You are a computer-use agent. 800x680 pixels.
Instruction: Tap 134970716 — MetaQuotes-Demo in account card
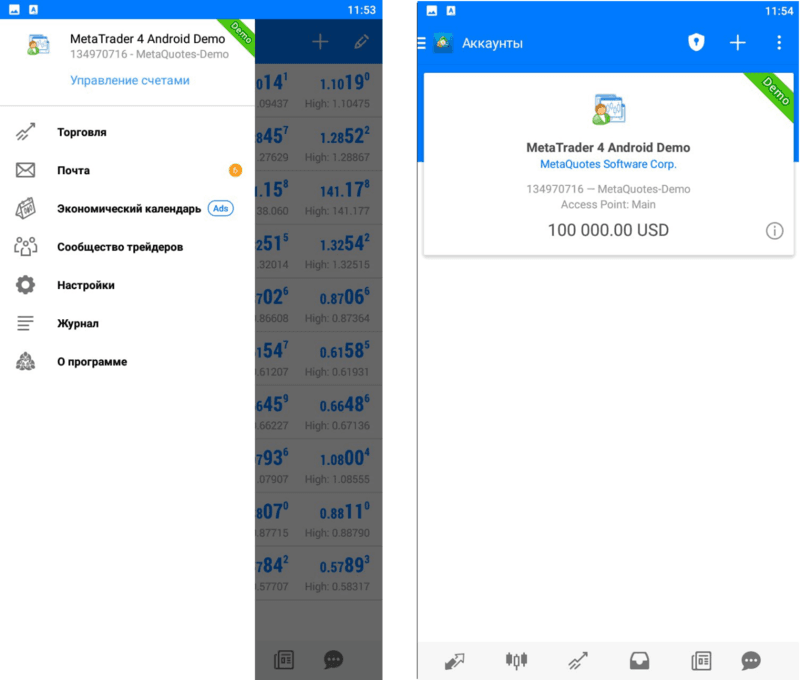coord(608,189)
